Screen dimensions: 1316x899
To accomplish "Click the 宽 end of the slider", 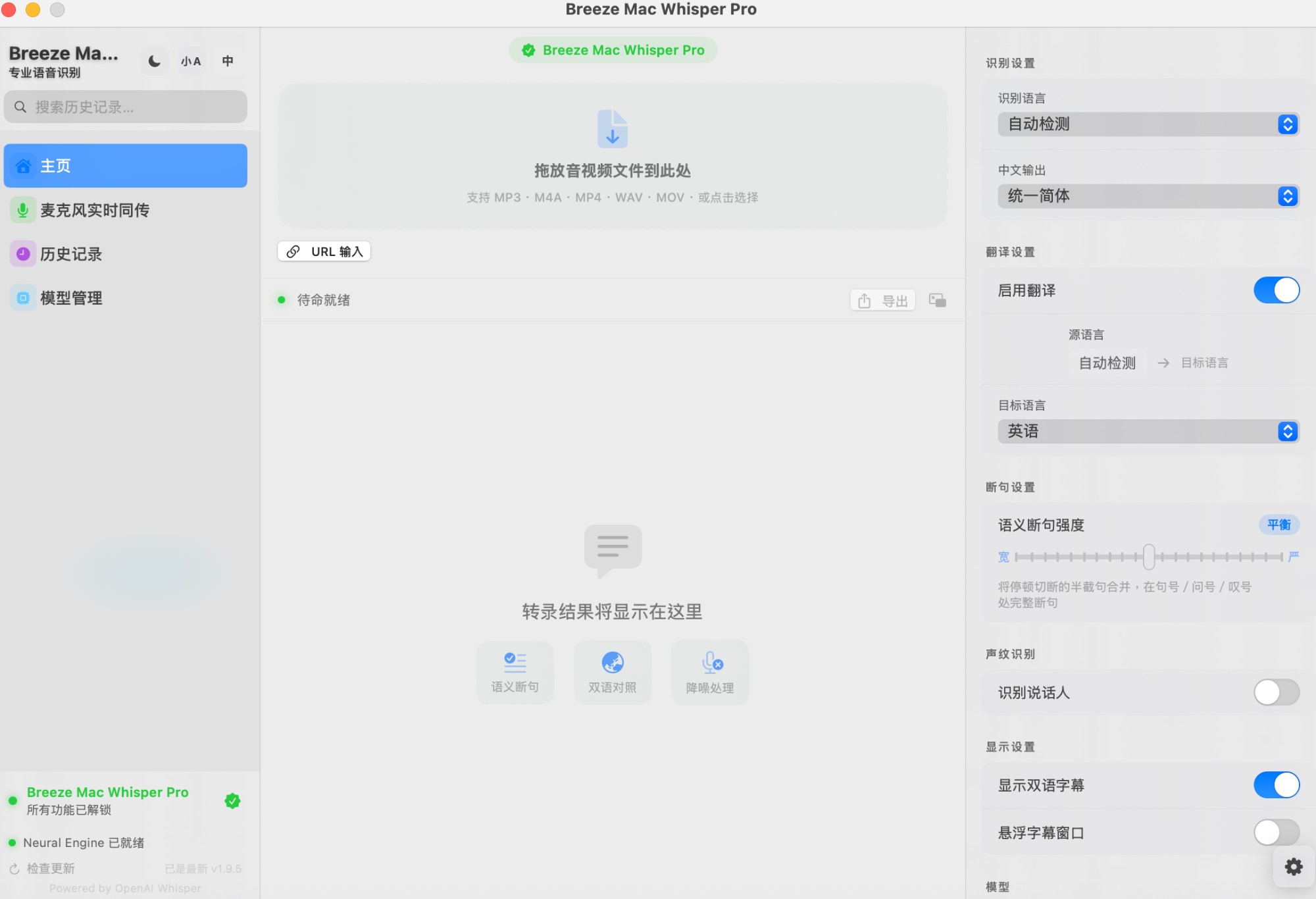I will (x=1003, y=557).
